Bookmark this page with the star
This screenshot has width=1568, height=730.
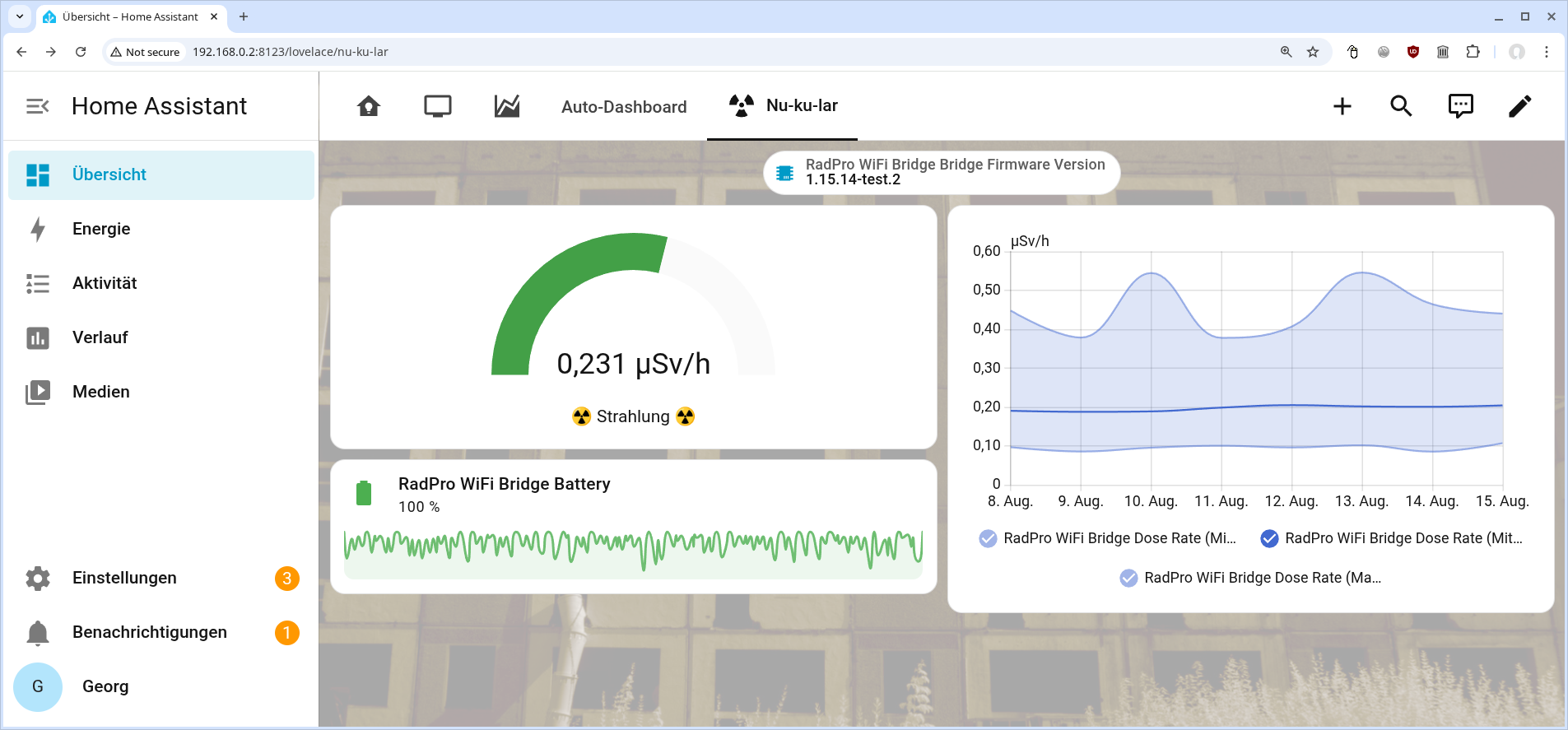point(1313,52)
